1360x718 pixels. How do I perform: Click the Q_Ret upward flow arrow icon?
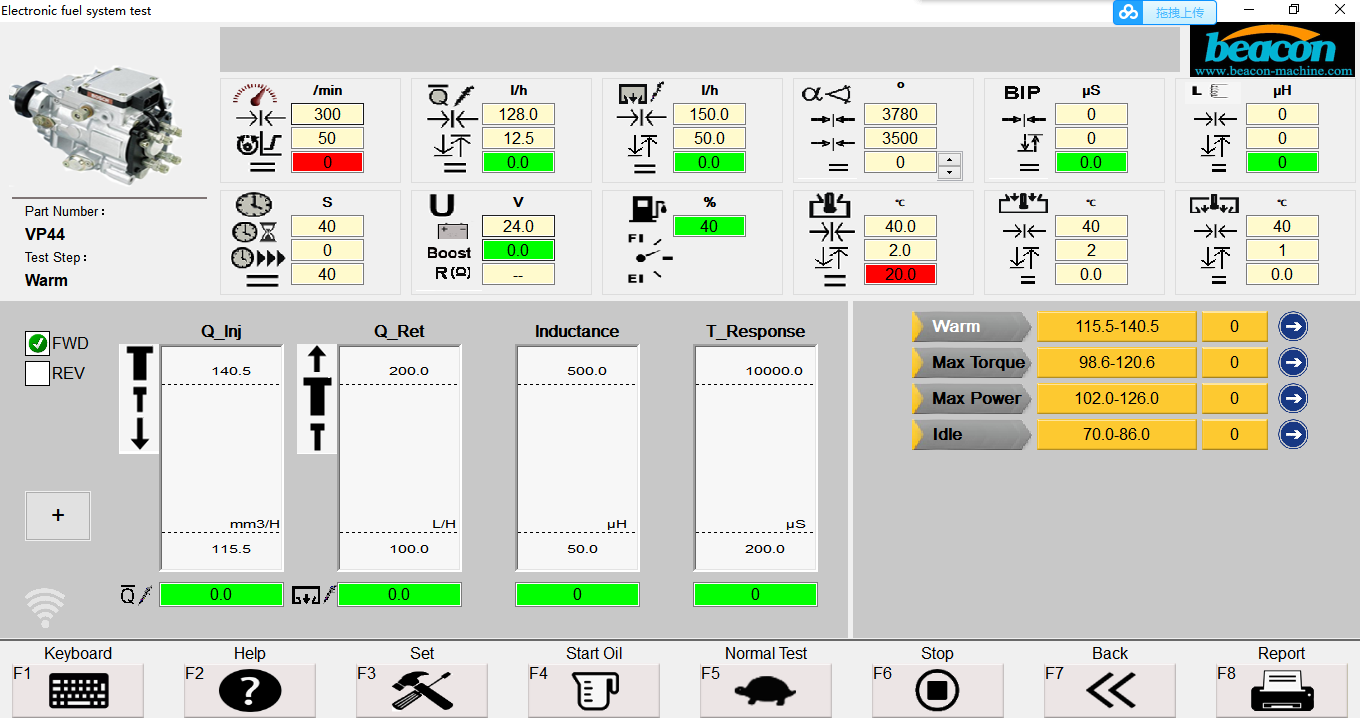pyautogui.click(x=317, y=398)
